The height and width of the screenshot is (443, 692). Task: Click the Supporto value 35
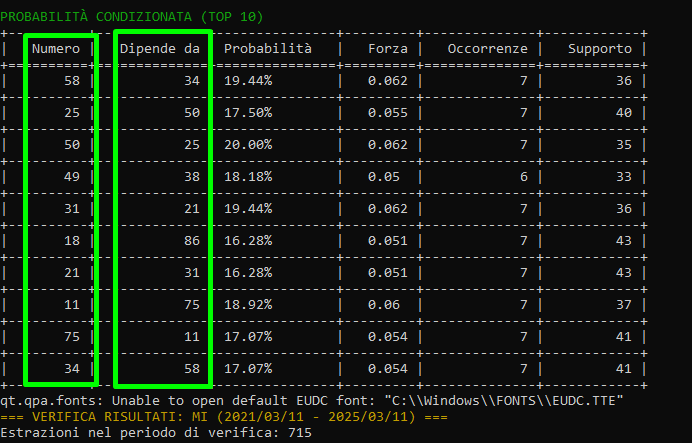(624, 145)
